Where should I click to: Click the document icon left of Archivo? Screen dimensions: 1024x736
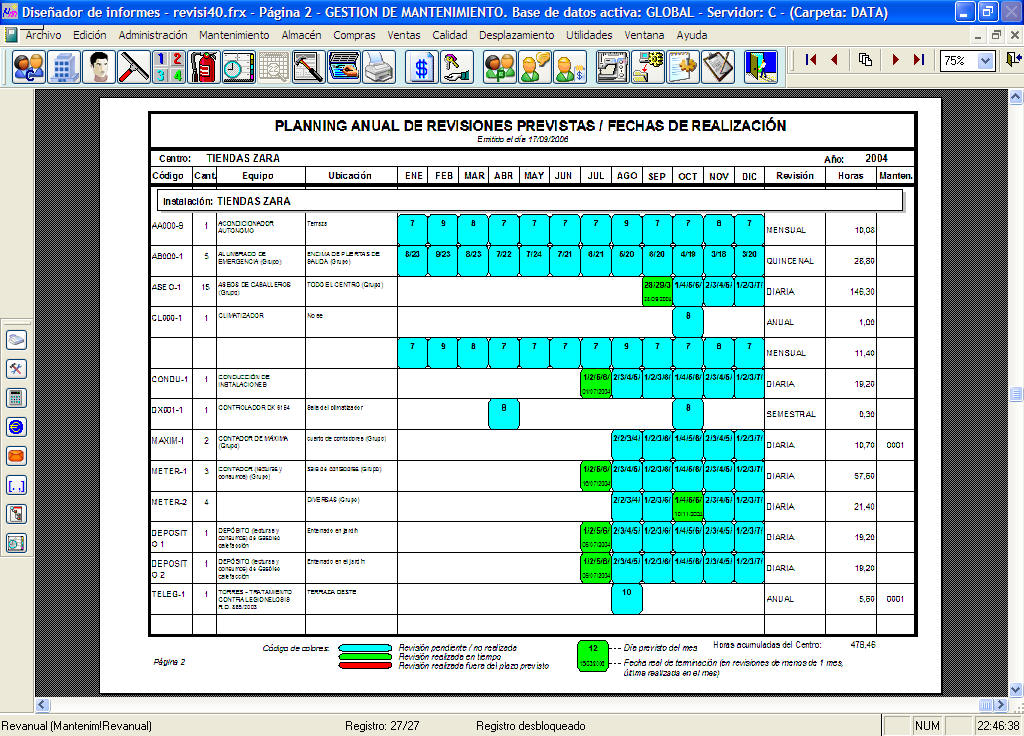[x=11, y=35]
